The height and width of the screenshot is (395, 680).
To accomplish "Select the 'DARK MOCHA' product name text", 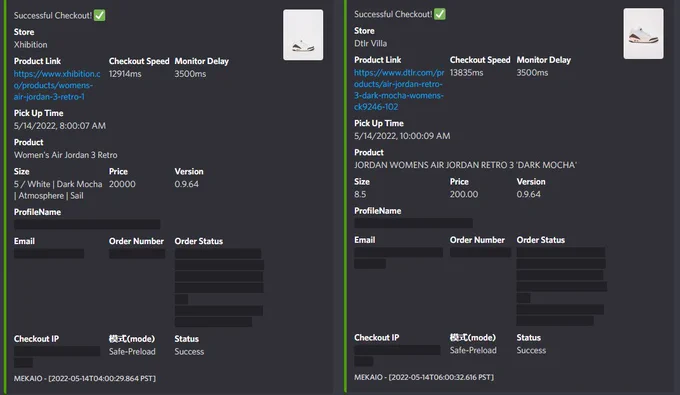I will click(465, 165).
